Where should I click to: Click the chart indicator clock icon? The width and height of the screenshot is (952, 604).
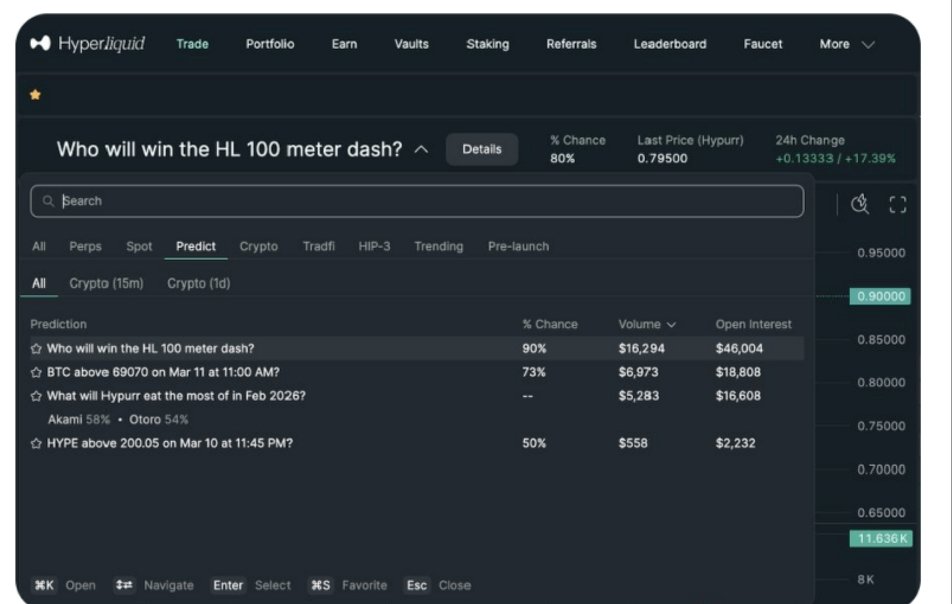pyautogui.click(x=860, y=205)
